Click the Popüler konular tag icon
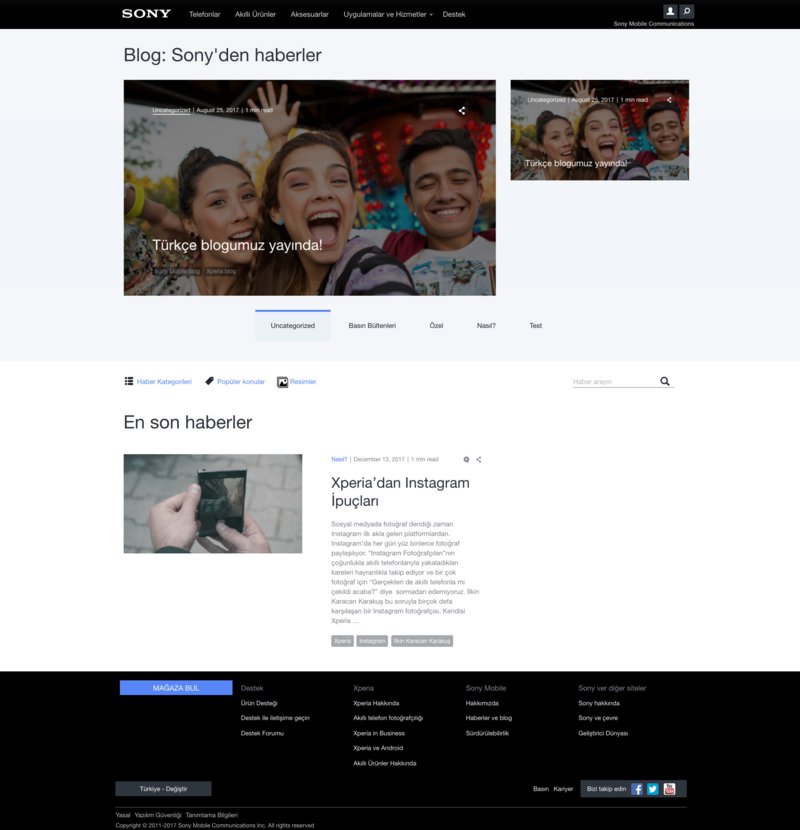 coord(209,381)
